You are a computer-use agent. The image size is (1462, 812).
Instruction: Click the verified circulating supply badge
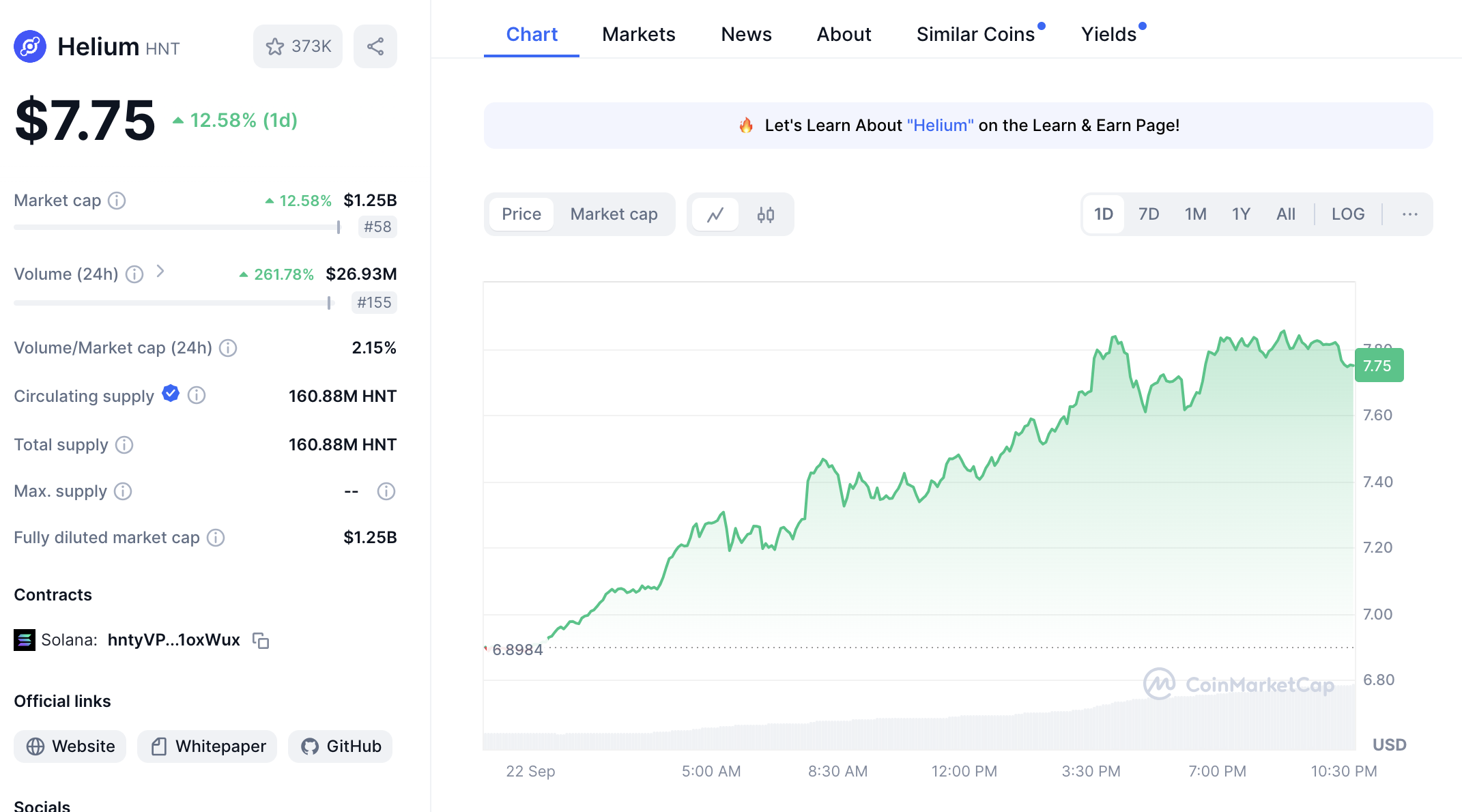coord(171,394)
